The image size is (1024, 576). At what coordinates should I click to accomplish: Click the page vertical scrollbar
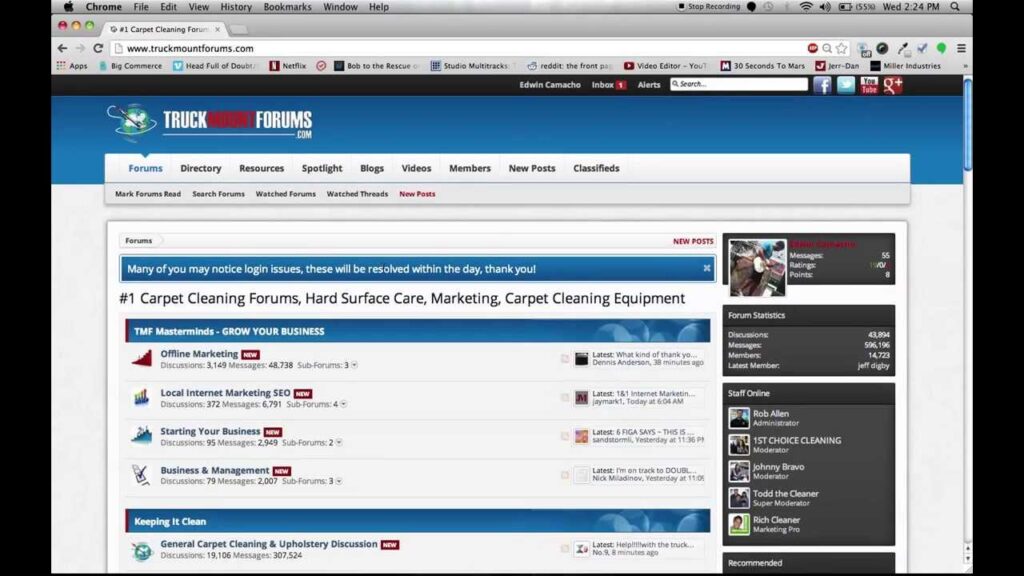tap(967, 124)
